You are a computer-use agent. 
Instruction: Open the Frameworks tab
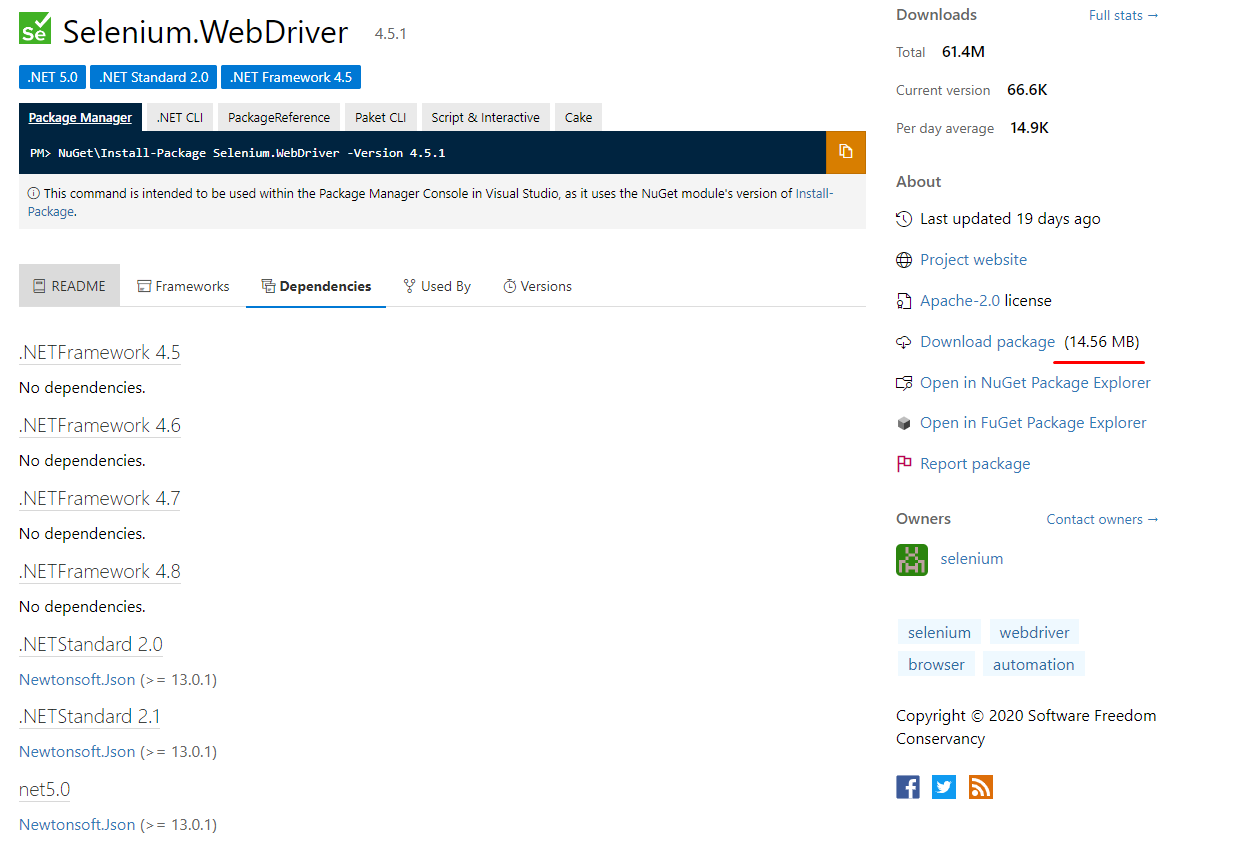(x=183, y=286)
